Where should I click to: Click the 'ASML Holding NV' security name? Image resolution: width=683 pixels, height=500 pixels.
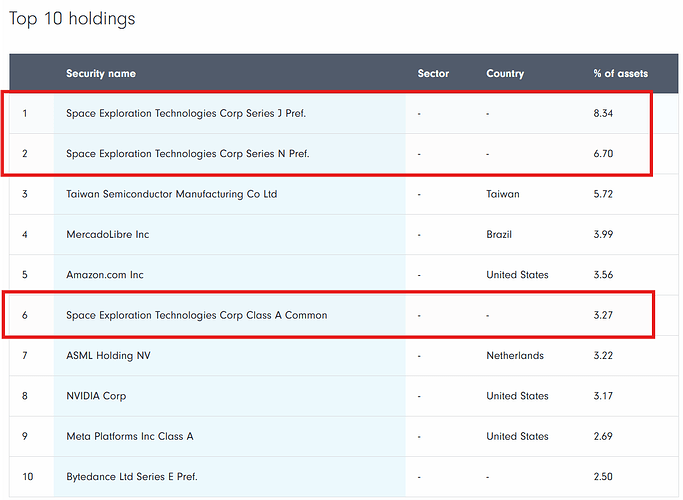[108, 355]
